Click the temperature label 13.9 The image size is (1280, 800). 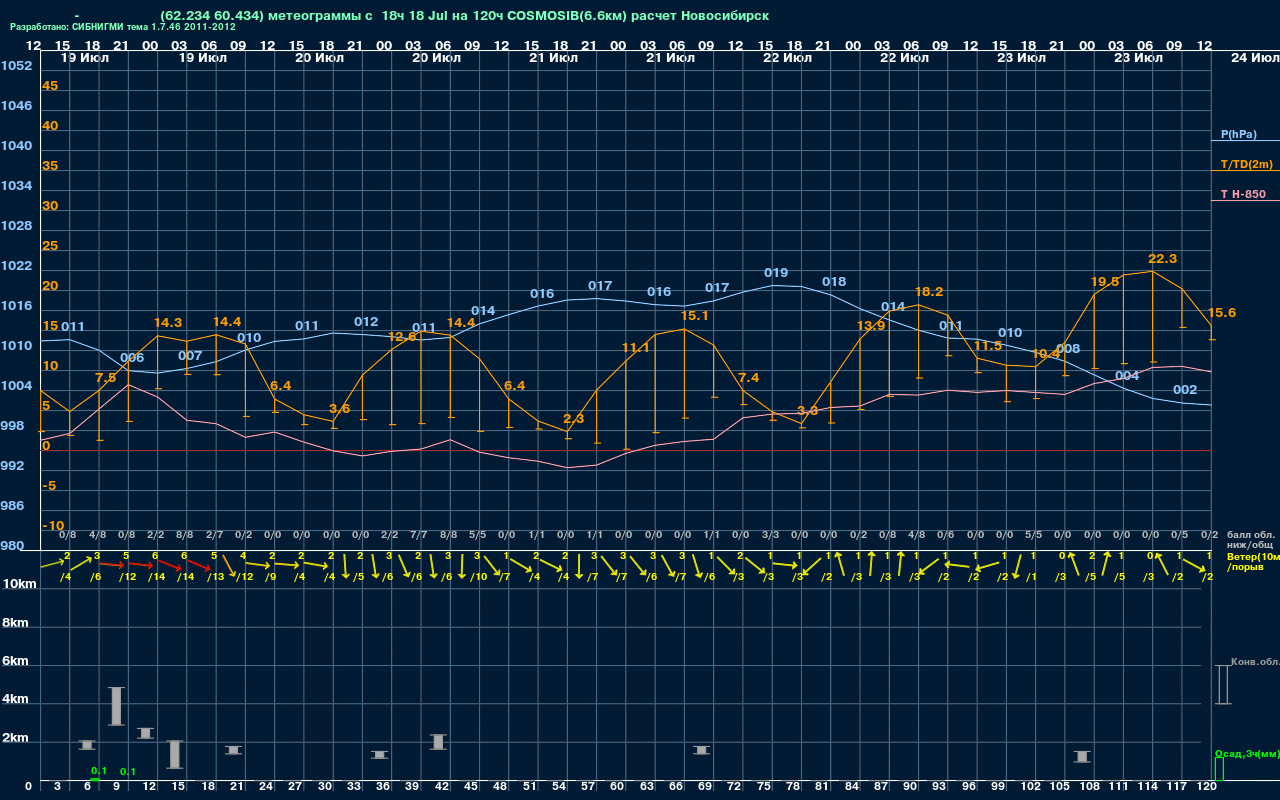[x=871, y=326]
